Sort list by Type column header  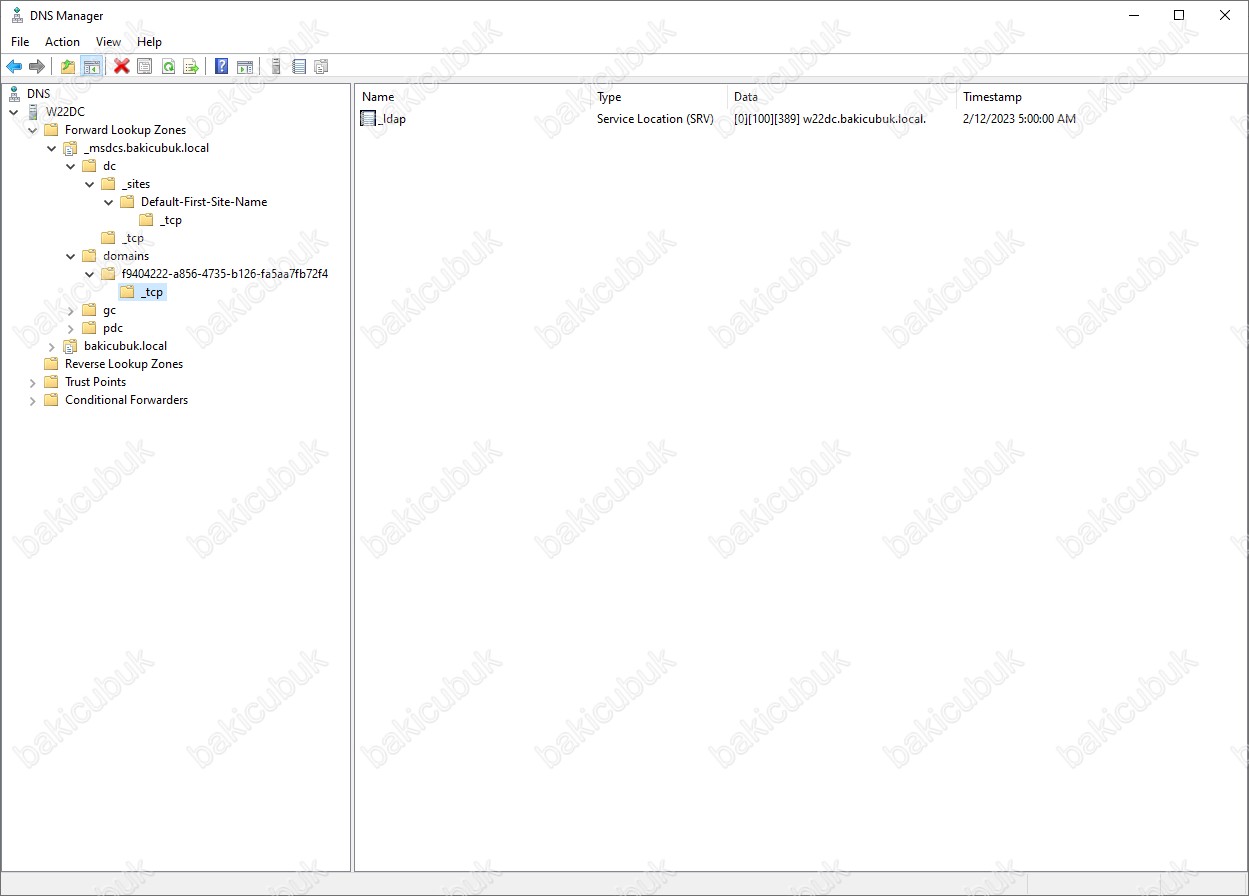[x=609, y=97]
